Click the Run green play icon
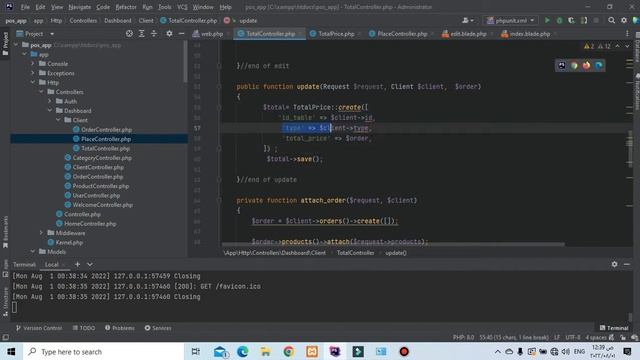 pos(547,20)
